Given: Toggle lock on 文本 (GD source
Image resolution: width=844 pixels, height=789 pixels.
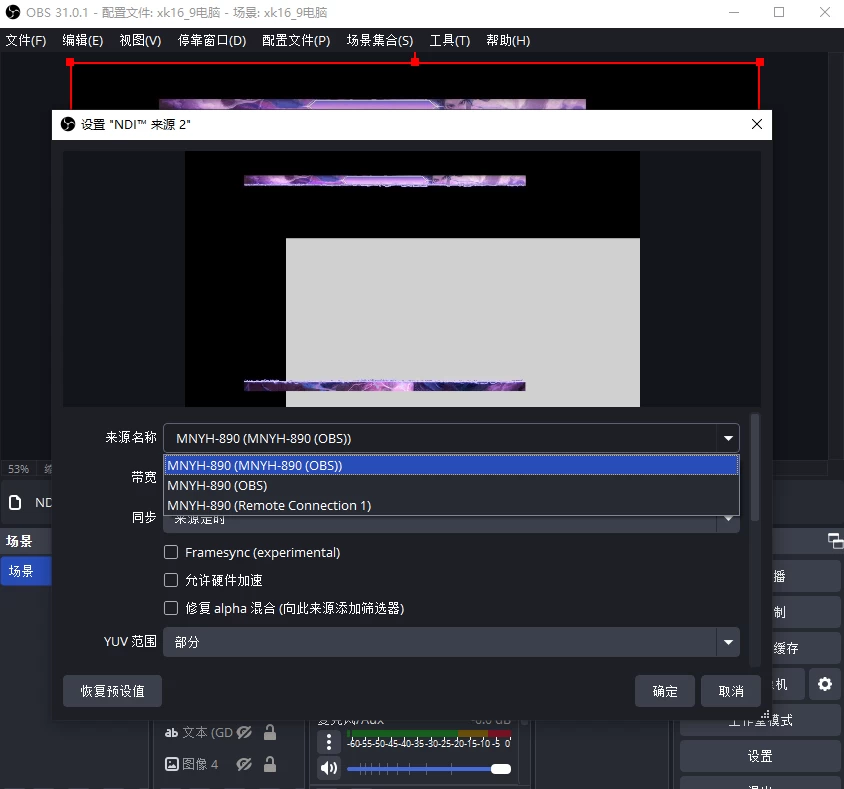Looking at the screenshot, I should coord(270,732).
